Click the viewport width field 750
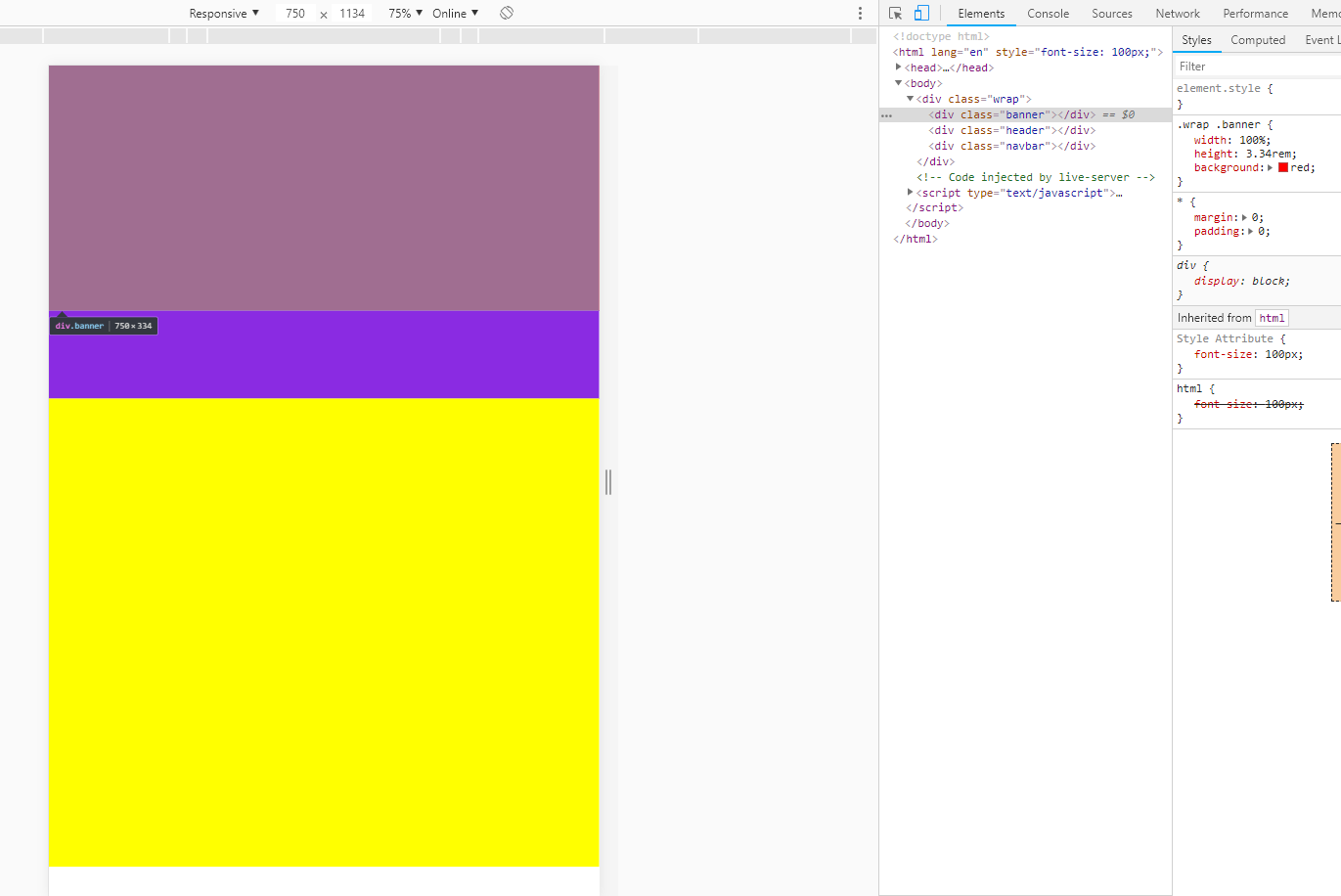 pyautogui.click(x=295, y=13)
